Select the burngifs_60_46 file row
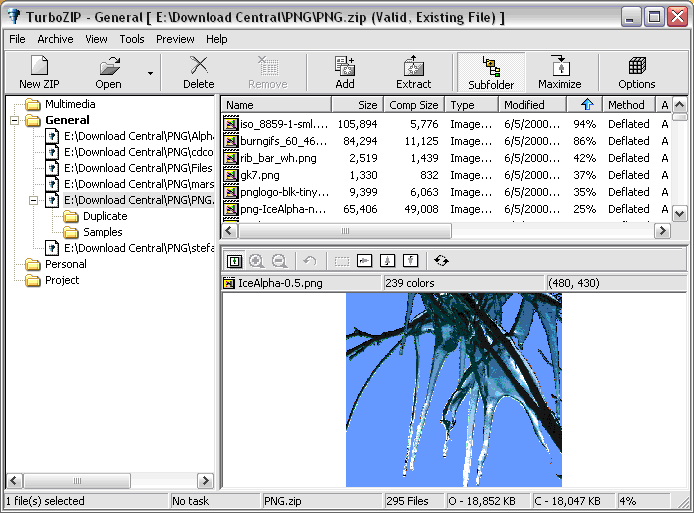 pos(446,141)
